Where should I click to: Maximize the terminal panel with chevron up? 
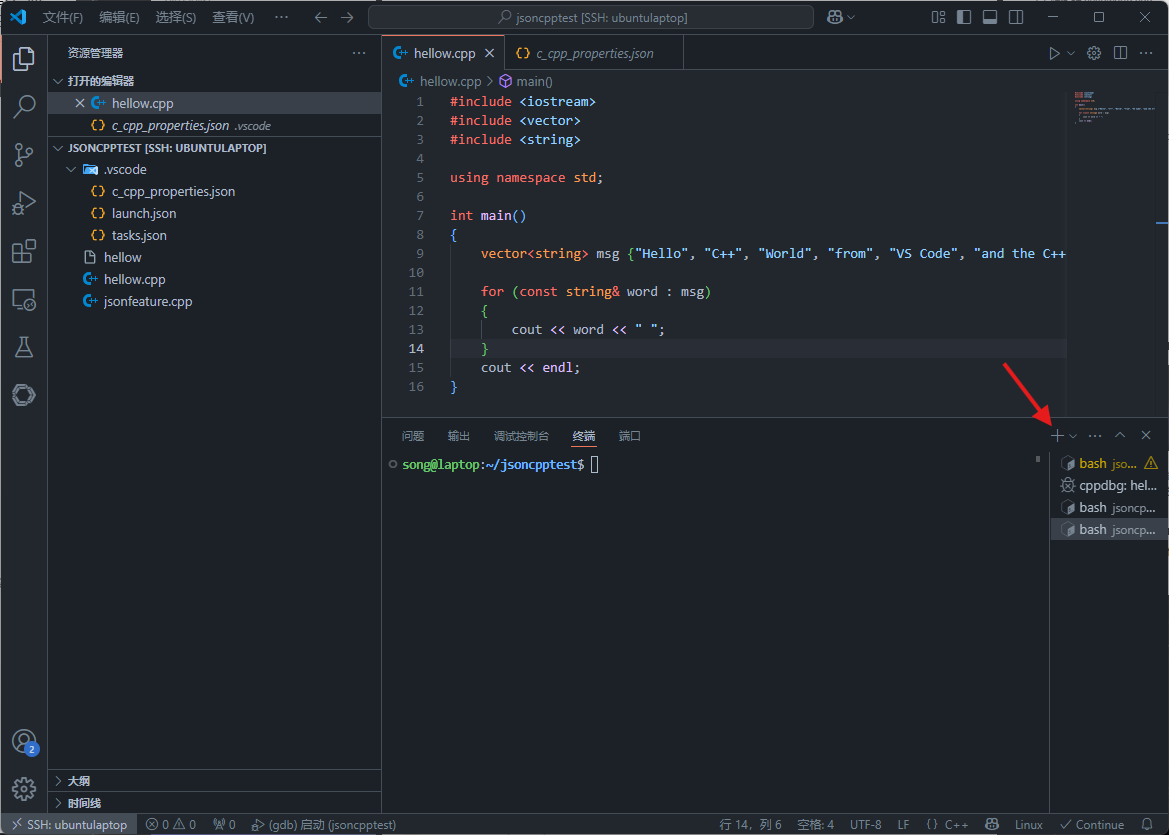coord(1120,436)
